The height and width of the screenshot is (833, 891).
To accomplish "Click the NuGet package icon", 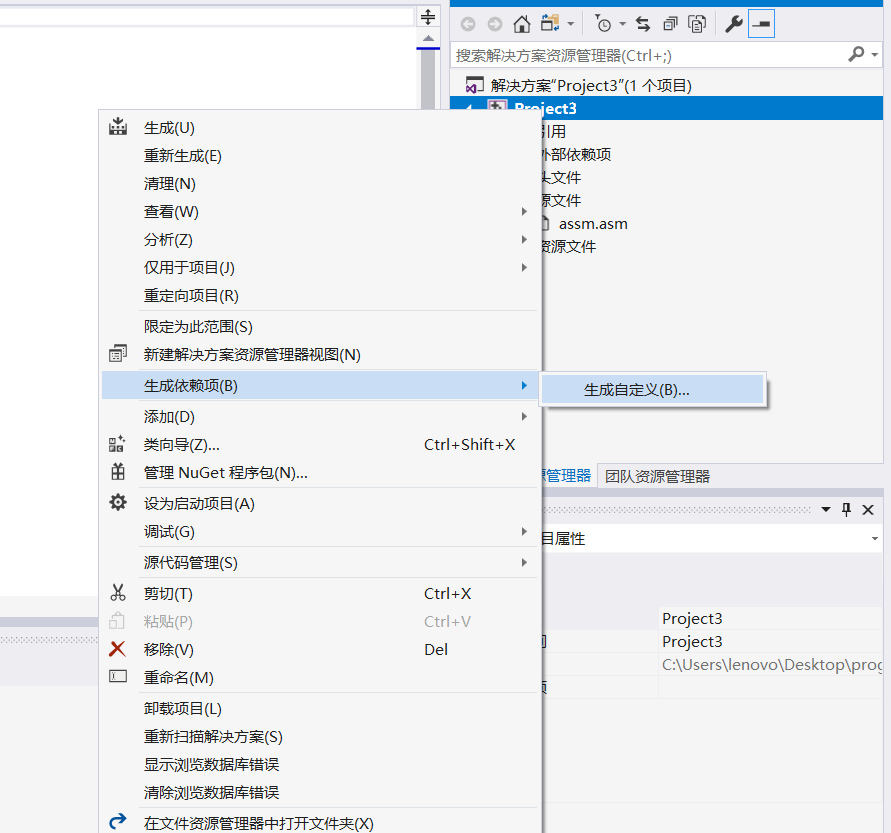I will pyautogui.click(x=118, y=472).
